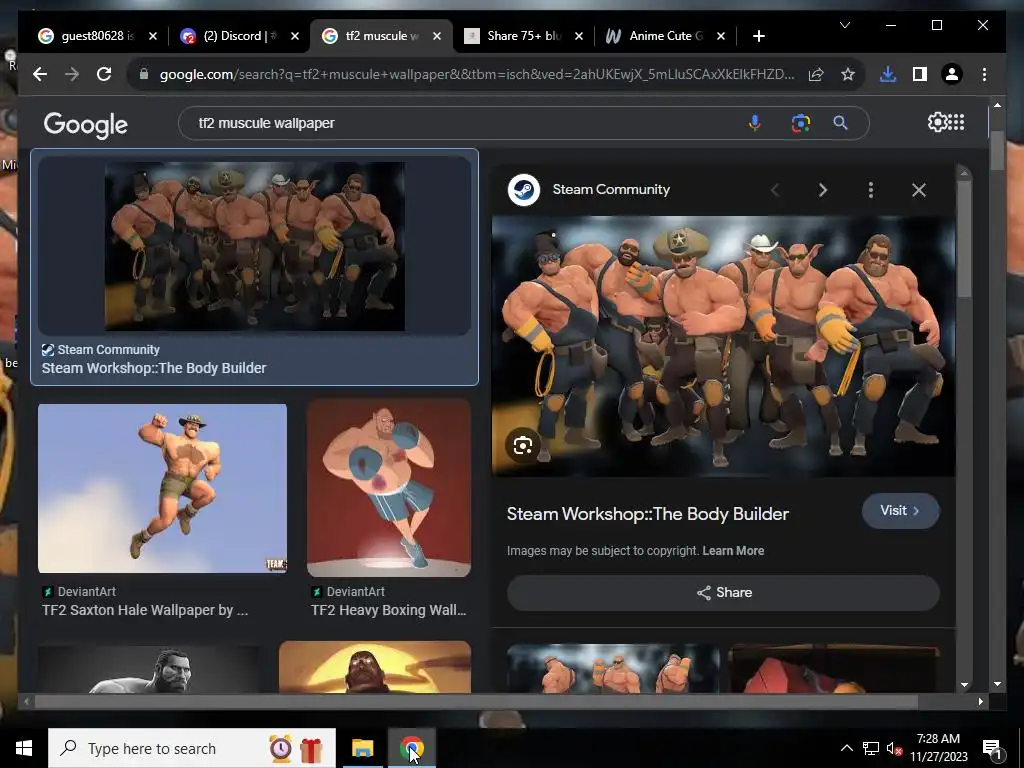This screenshot has height=768, width=1024.
Task: Click Steam Community logo in preview
Action: [x=524, y=189]
